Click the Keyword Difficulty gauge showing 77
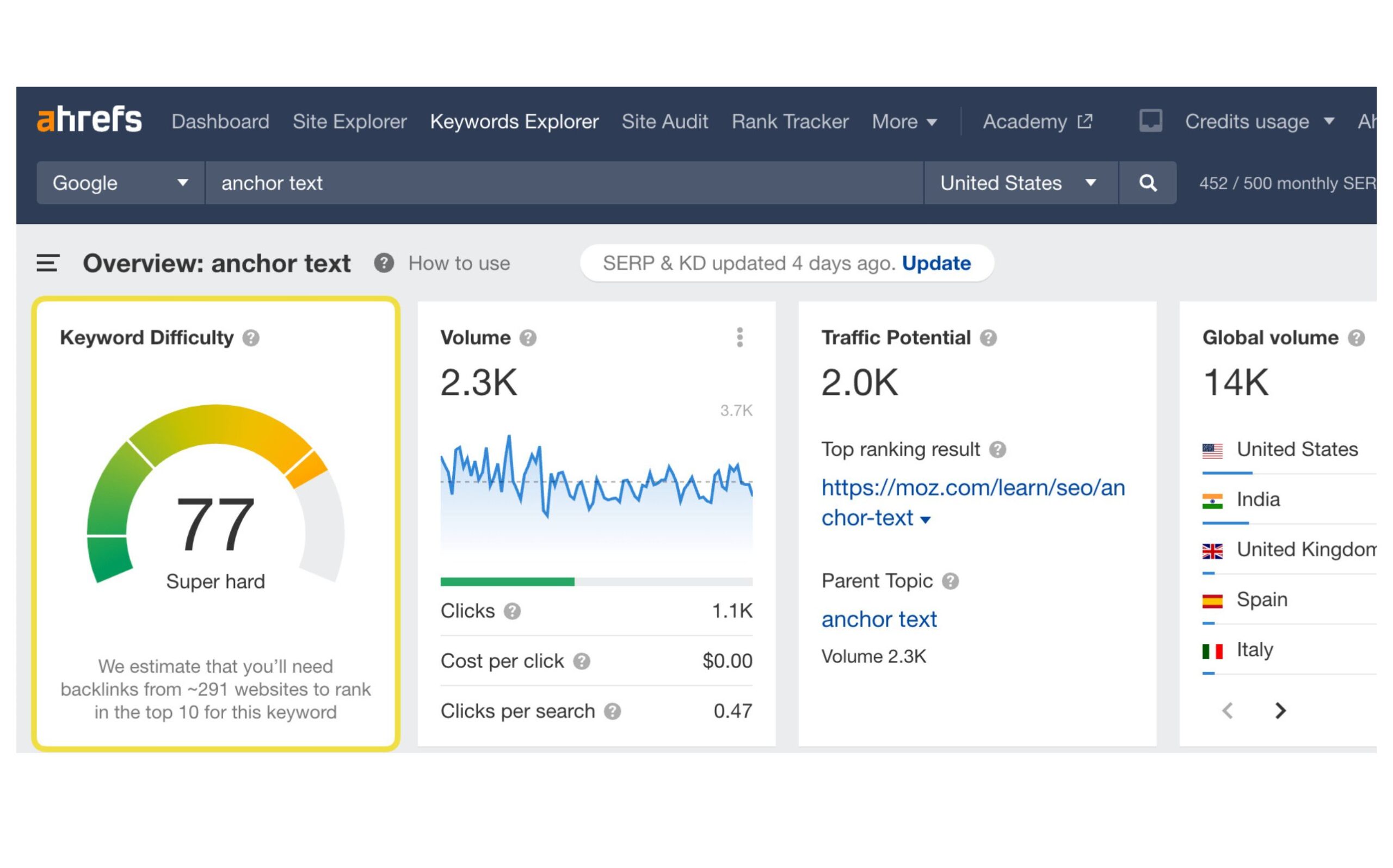The height and width of the screenshot is (868, 1393). [215, 494]
